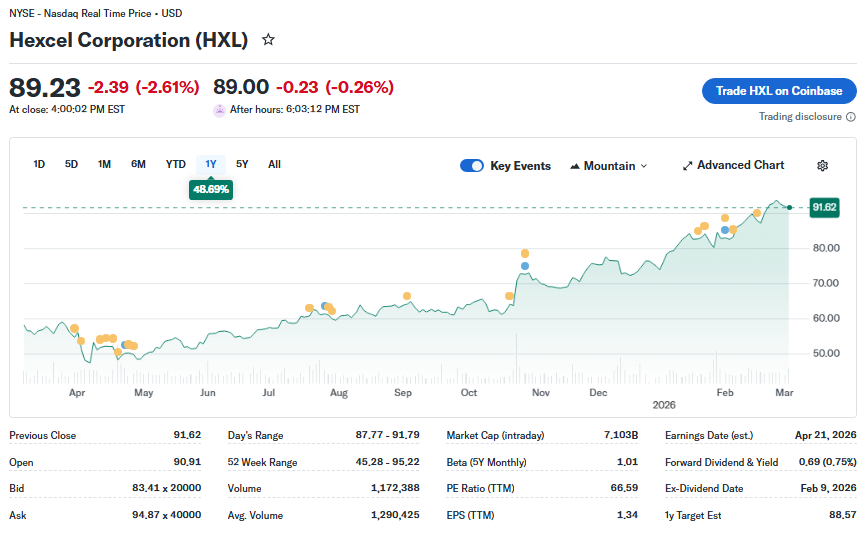Select the YTD time range tab
This screenshot has height=533, width=868.
coord(175,164)
